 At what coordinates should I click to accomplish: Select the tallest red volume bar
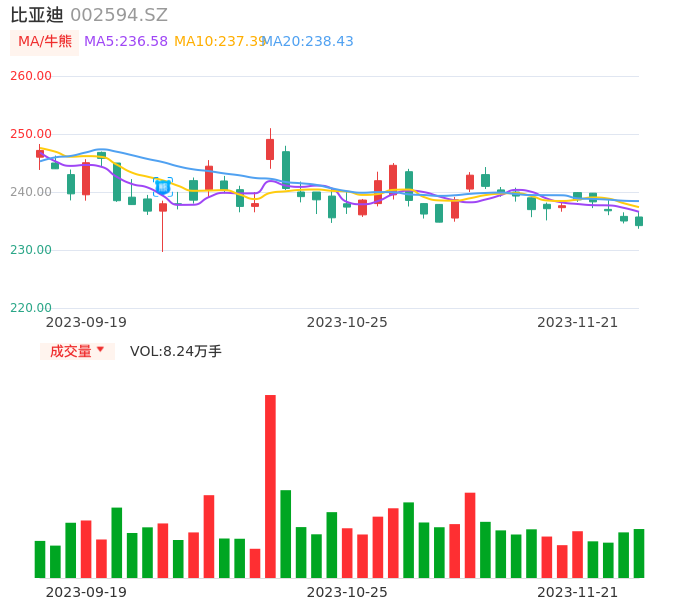coord(270,486)
